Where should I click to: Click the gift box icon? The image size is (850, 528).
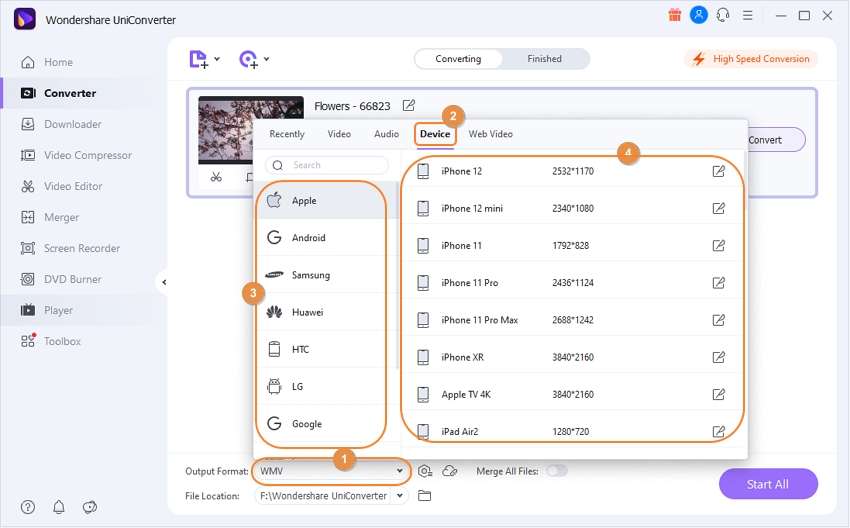[674, 15]
